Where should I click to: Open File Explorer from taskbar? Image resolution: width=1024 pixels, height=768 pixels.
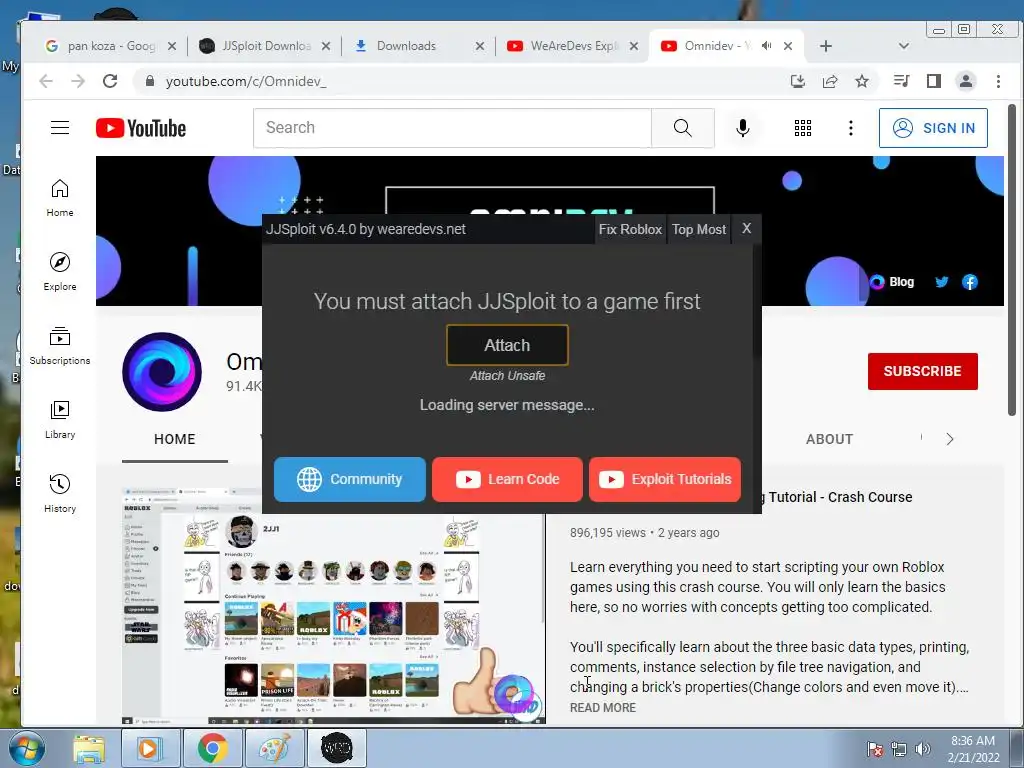click(x=89, y=748)
